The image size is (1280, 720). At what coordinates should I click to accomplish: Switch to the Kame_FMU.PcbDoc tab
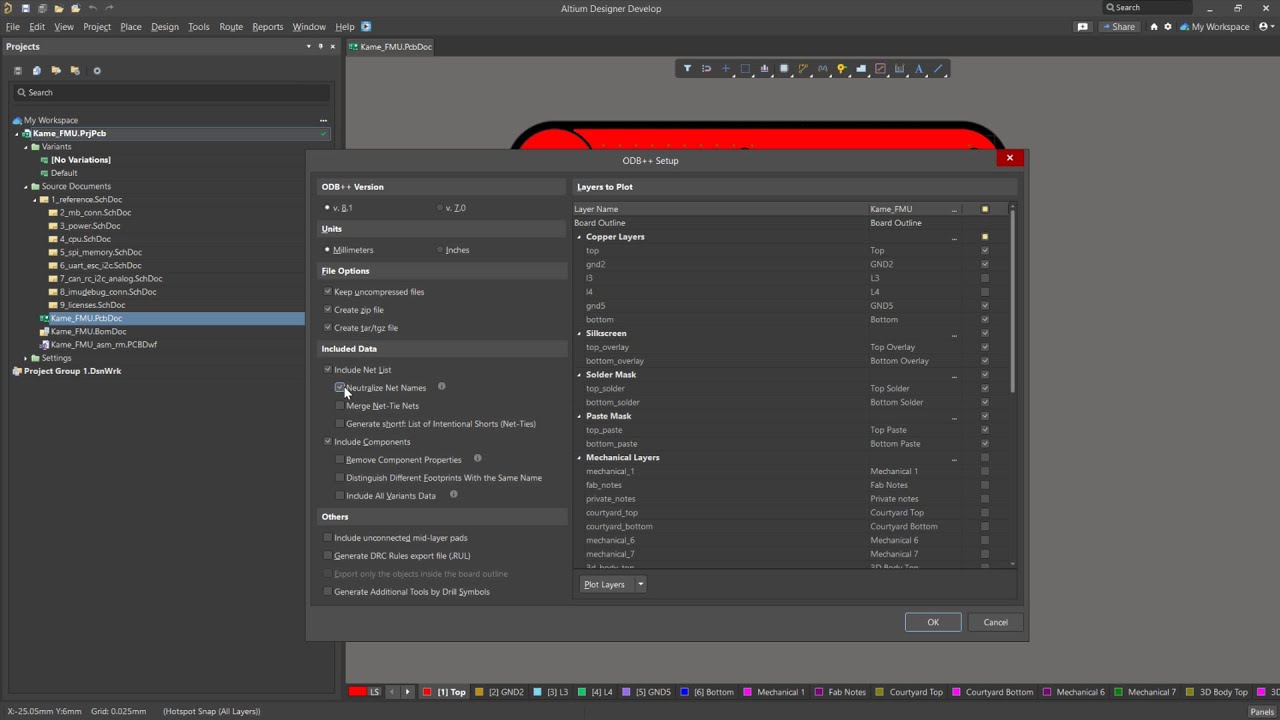(391, 47)
